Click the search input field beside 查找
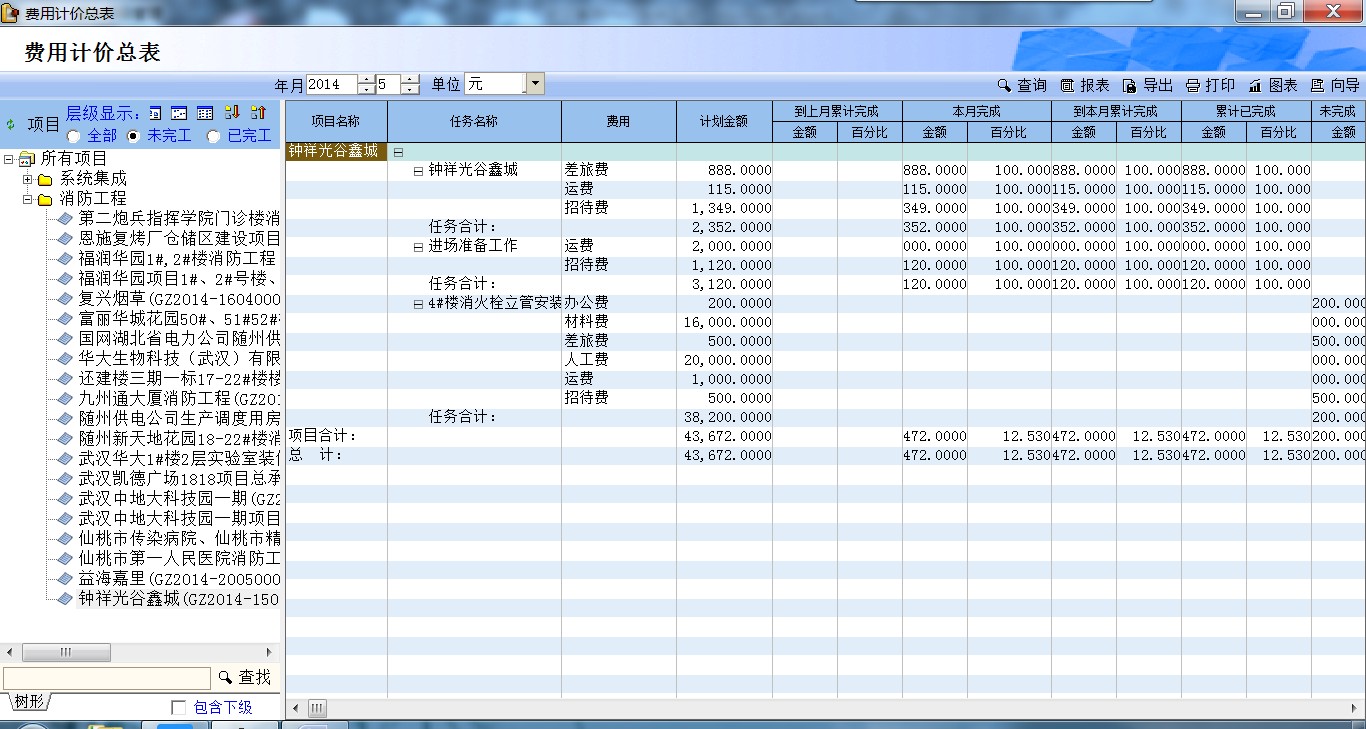Viewport: 1366px width, 729px height. click(107, 677)
